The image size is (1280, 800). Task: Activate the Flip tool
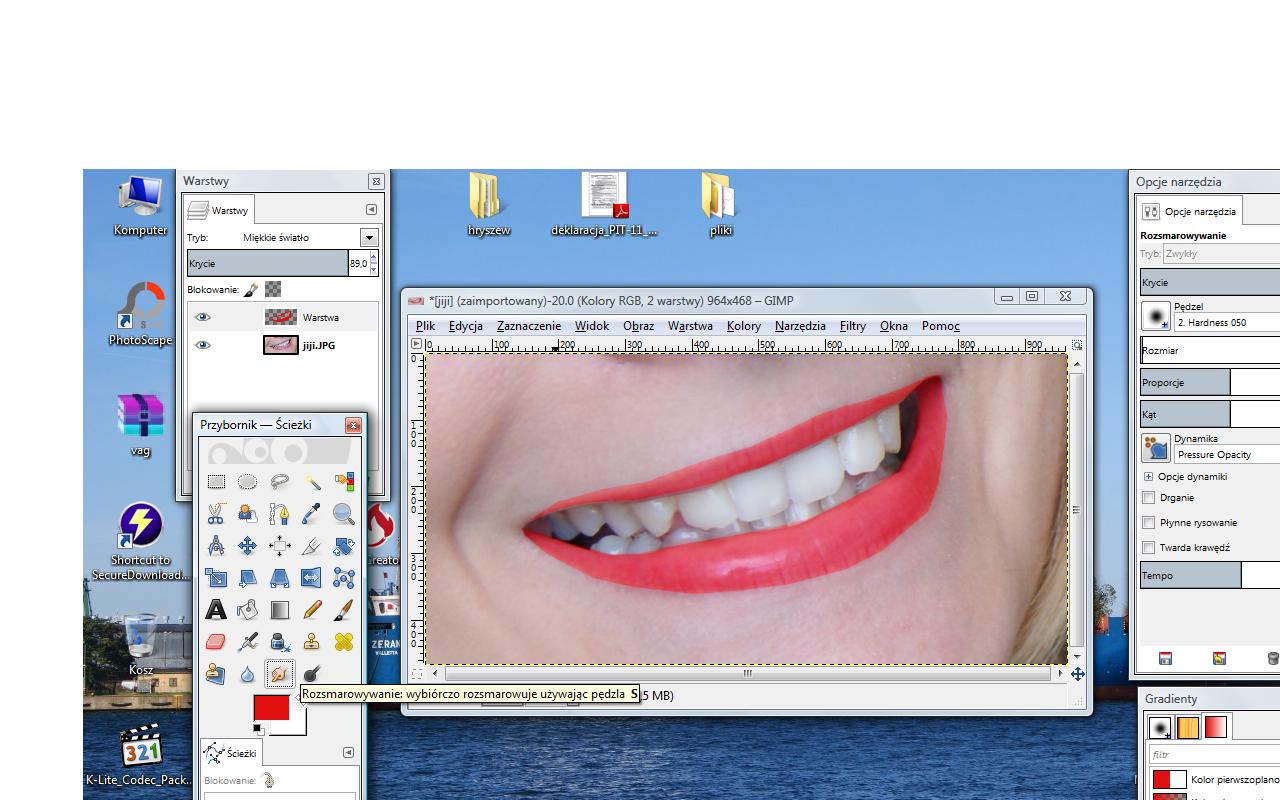pyautogui.click(x=312, y=578)
